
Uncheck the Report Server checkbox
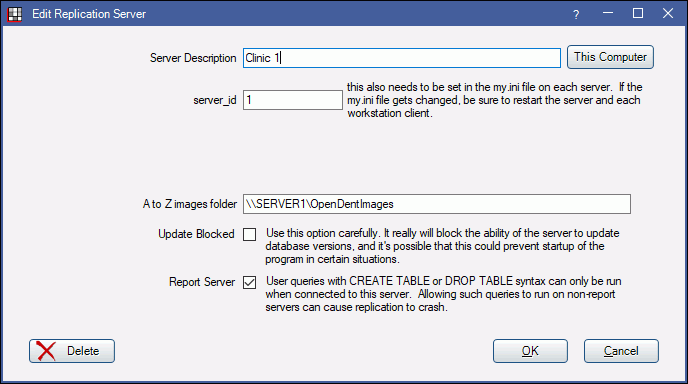tap(250, 282)
